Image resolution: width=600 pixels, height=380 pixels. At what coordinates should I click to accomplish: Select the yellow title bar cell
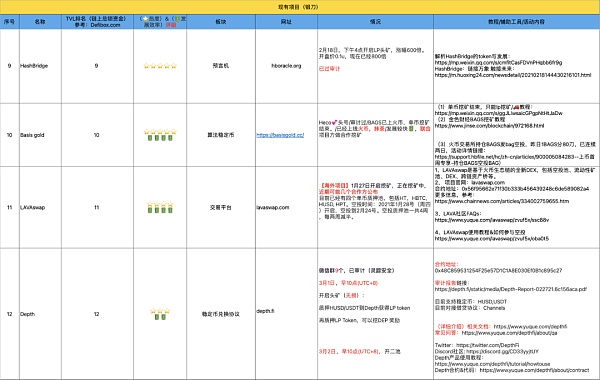tap(300, 7)
